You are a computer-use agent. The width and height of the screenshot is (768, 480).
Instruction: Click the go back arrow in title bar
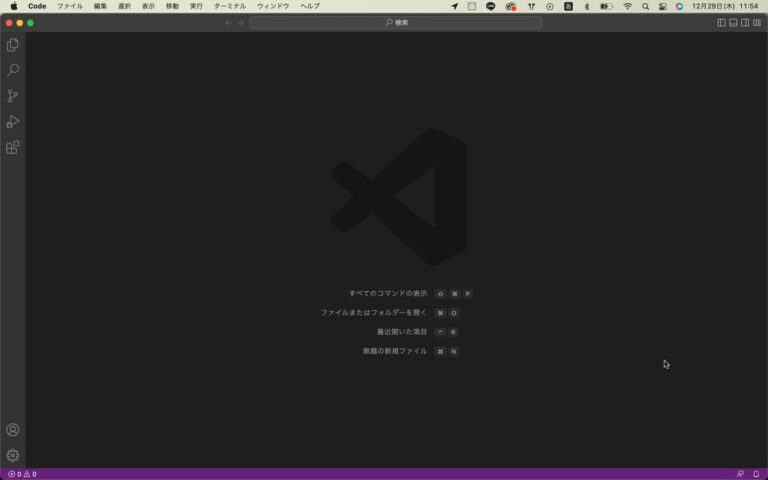(228, 22)
